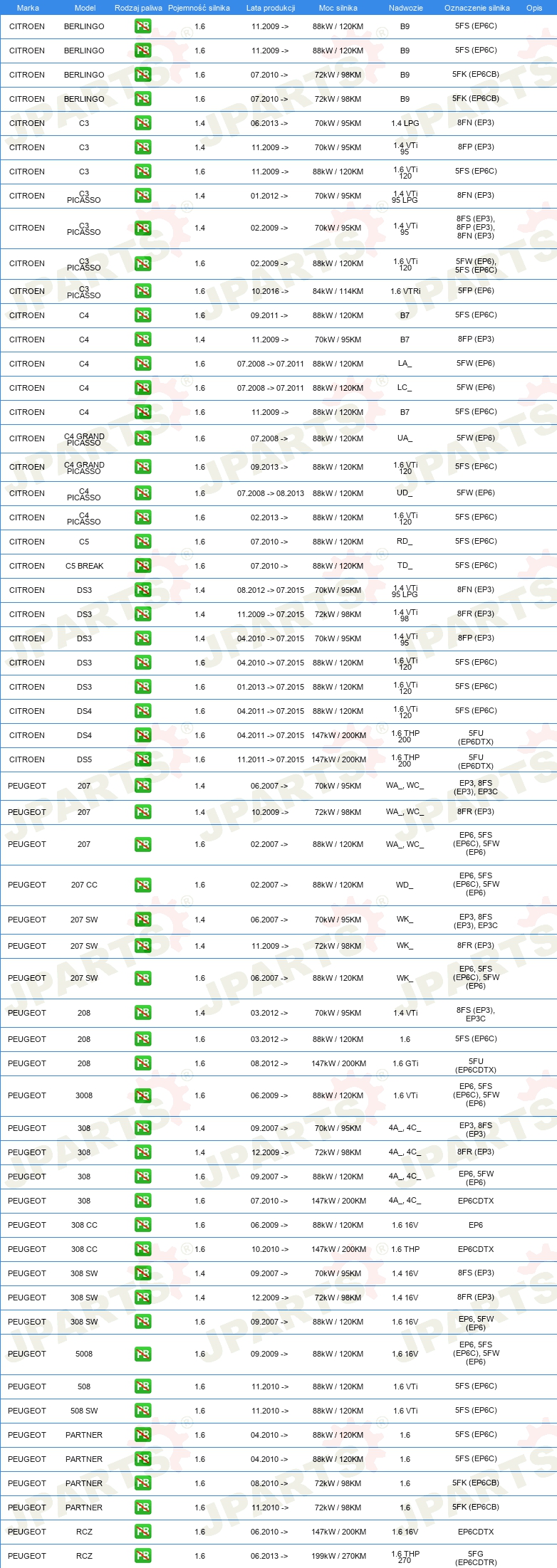Select the 508 SW model cell
This screenshot has height=1568, width=557.
[84, 1411]
